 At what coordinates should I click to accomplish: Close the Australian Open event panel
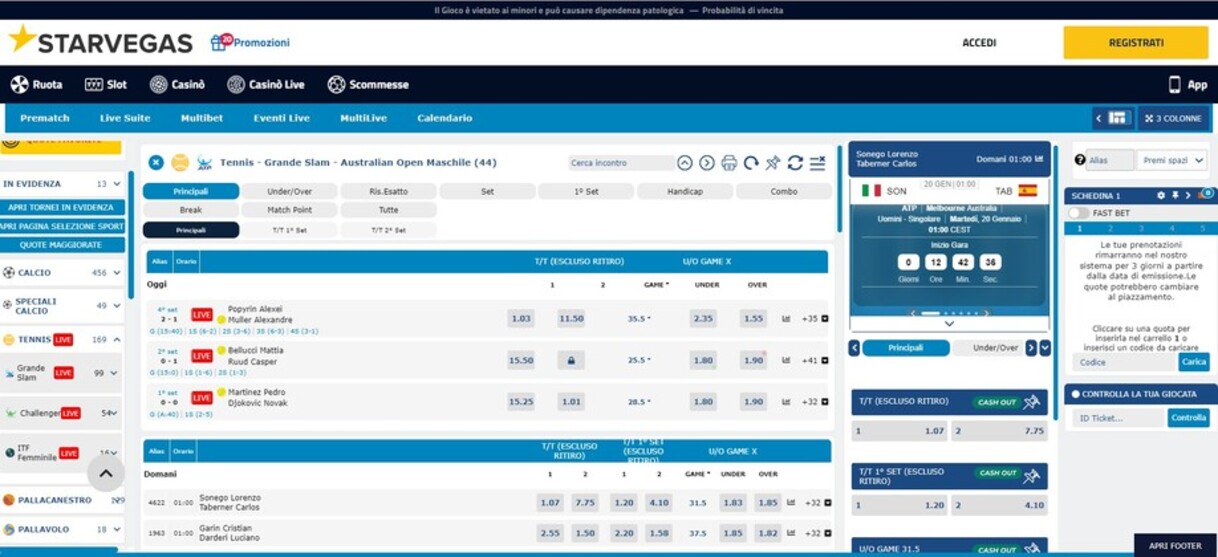[156, 162]
